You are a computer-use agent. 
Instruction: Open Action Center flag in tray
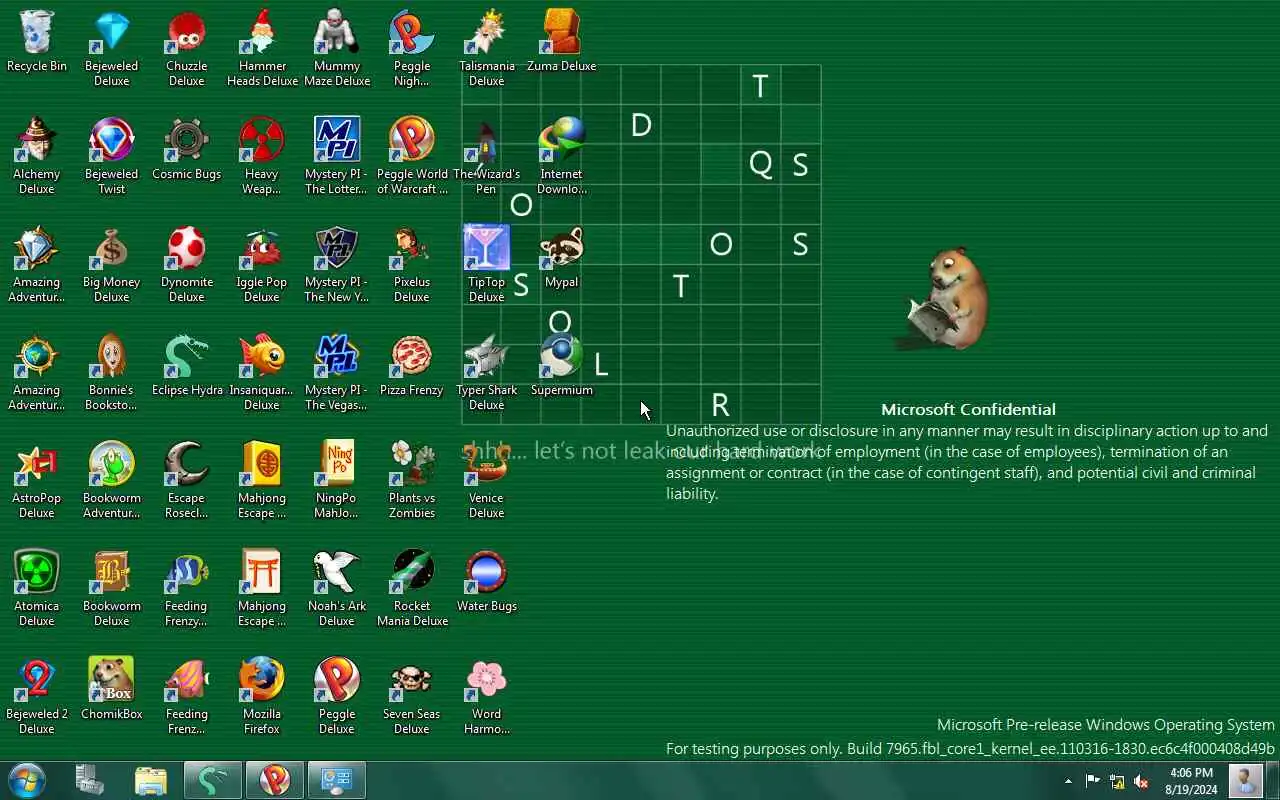coord(1092,782)
